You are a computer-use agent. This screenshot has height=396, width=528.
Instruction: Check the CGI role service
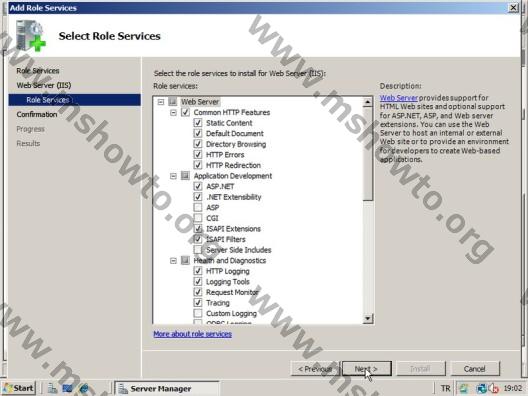(198, 218)
